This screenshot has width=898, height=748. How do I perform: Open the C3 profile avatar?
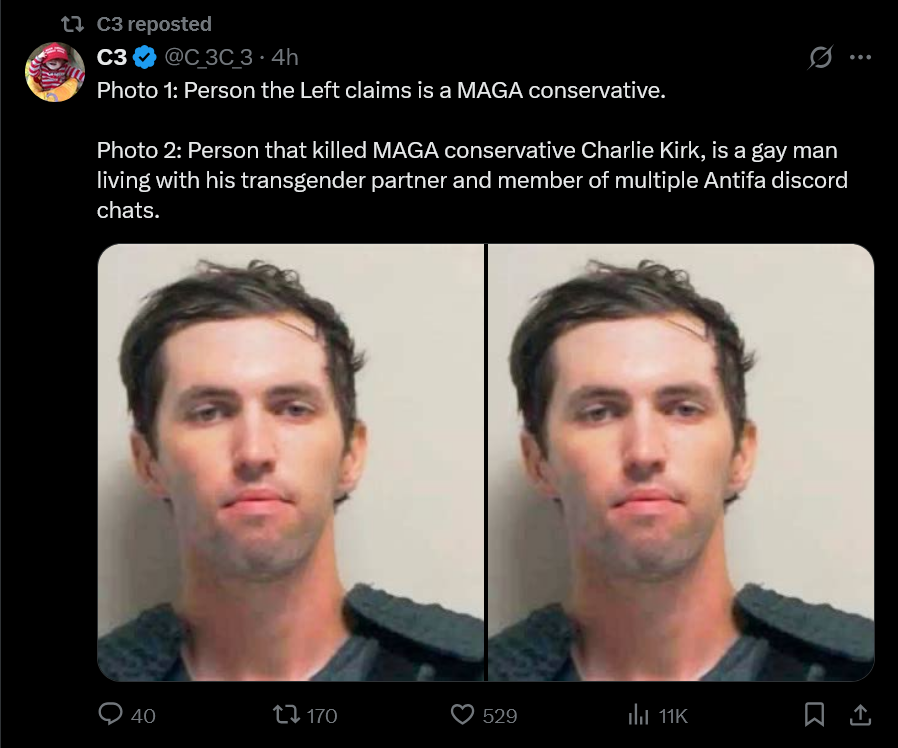(54, 72)
